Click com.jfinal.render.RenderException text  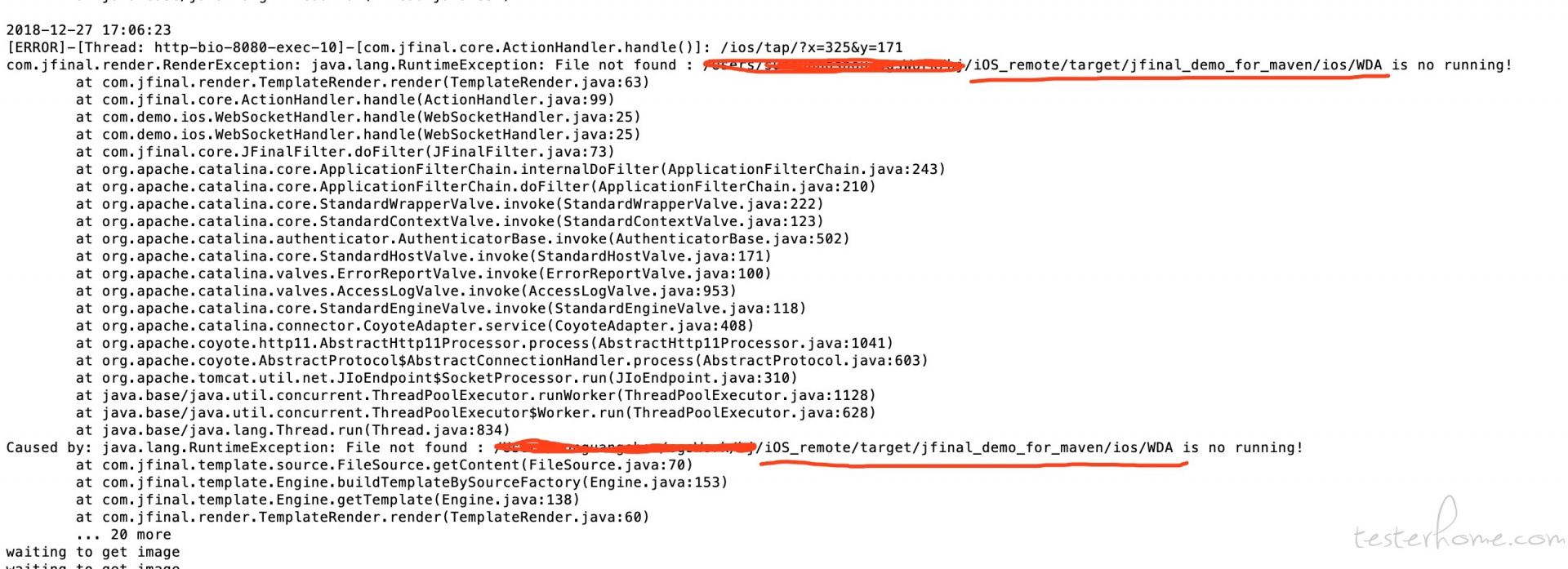point(150,65)
